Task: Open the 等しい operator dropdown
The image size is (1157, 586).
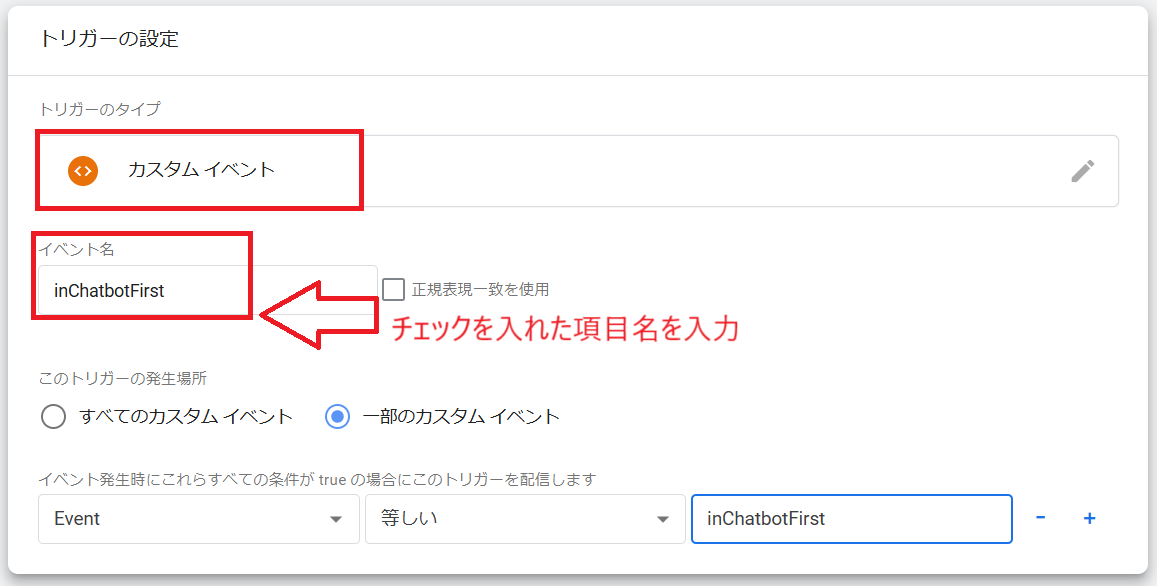Action: 525,519
